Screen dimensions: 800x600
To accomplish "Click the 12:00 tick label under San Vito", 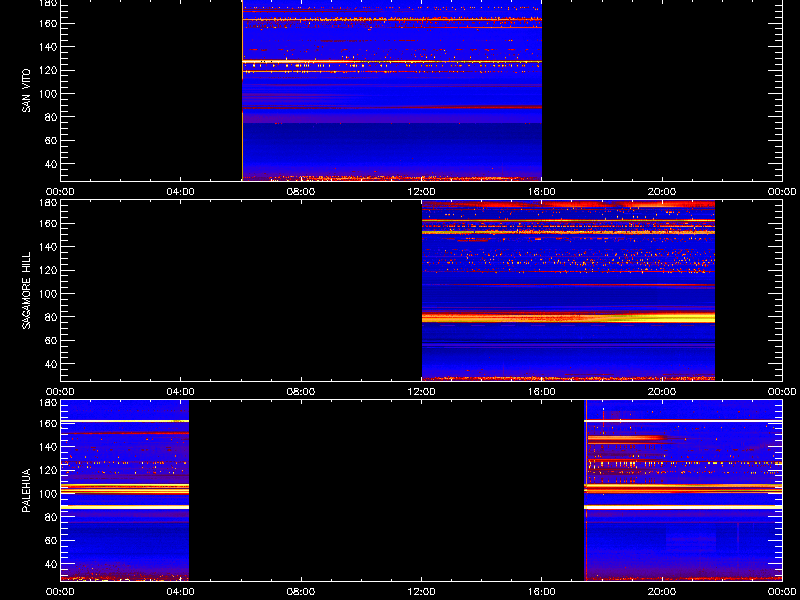I will tap(421, 192).
